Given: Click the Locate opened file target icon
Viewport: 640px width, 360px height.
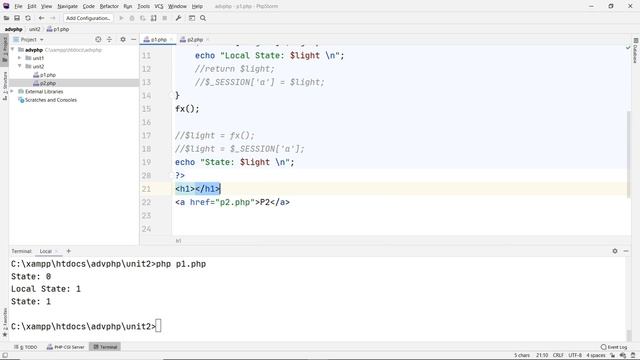Looking at the screenshot, I should [x=98, y=39].
